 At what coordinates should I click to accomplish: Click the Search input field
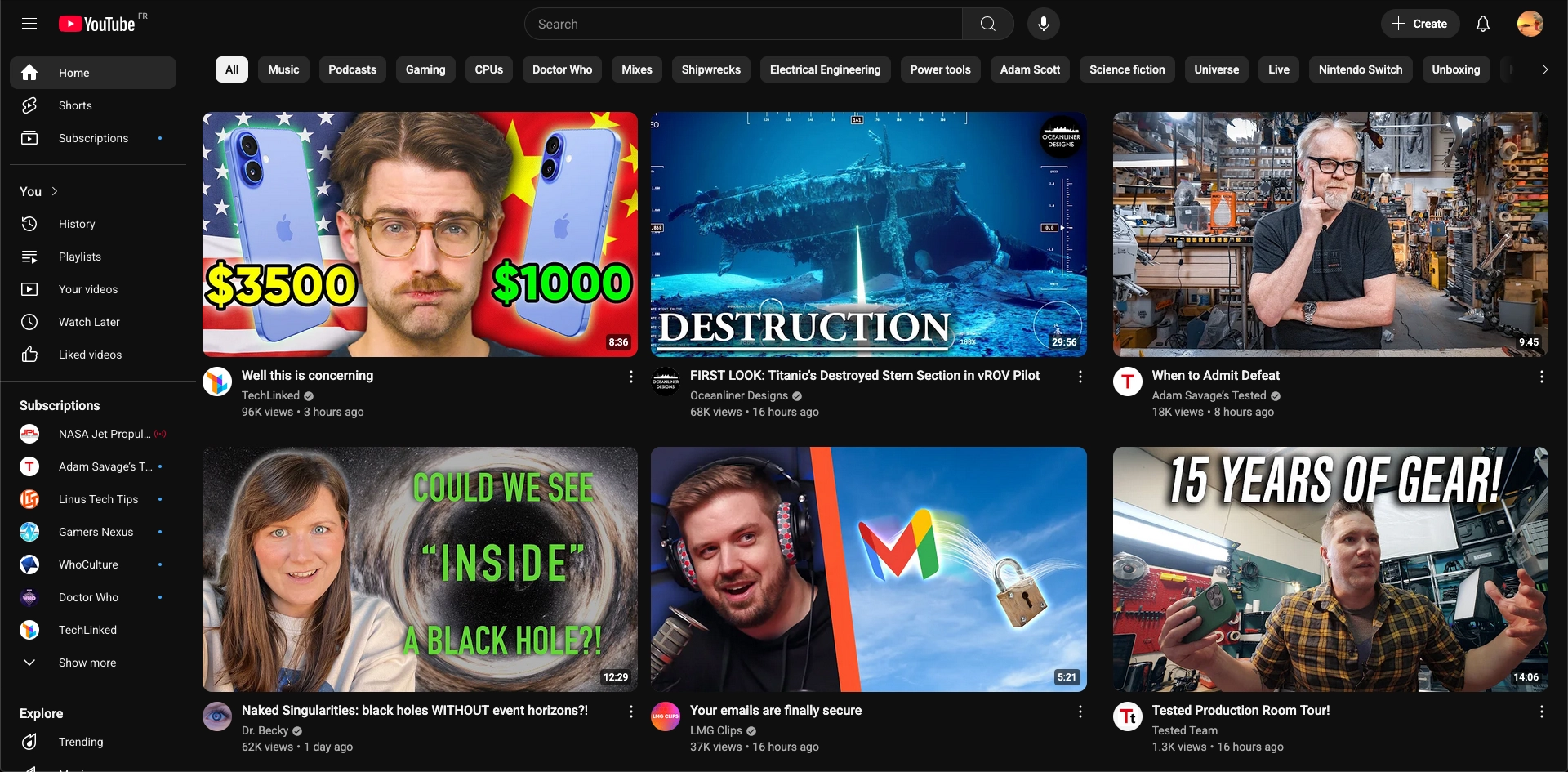click(743, 24)
